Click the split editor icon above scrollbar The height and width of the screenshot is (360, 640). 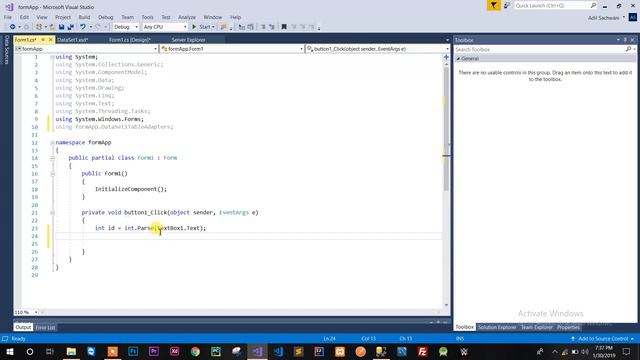(446, 57)
